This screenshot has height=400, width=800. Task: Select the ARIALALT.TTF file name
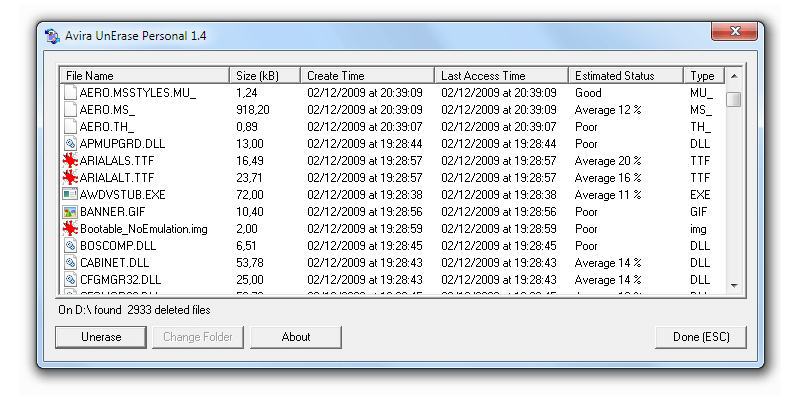(117, 178)
